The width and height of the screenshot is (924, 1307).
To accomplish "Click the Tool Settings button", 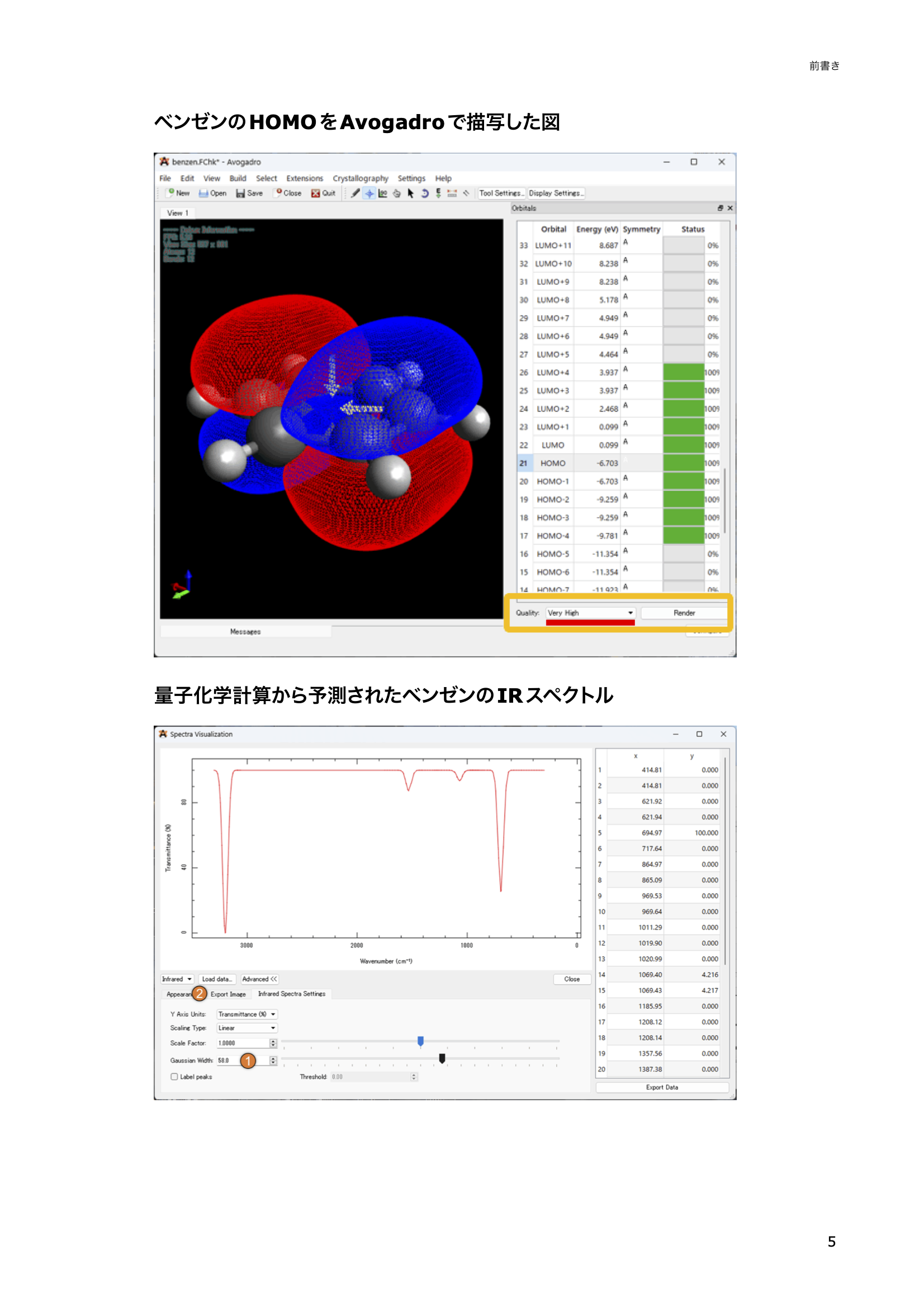I will (501, 193).
